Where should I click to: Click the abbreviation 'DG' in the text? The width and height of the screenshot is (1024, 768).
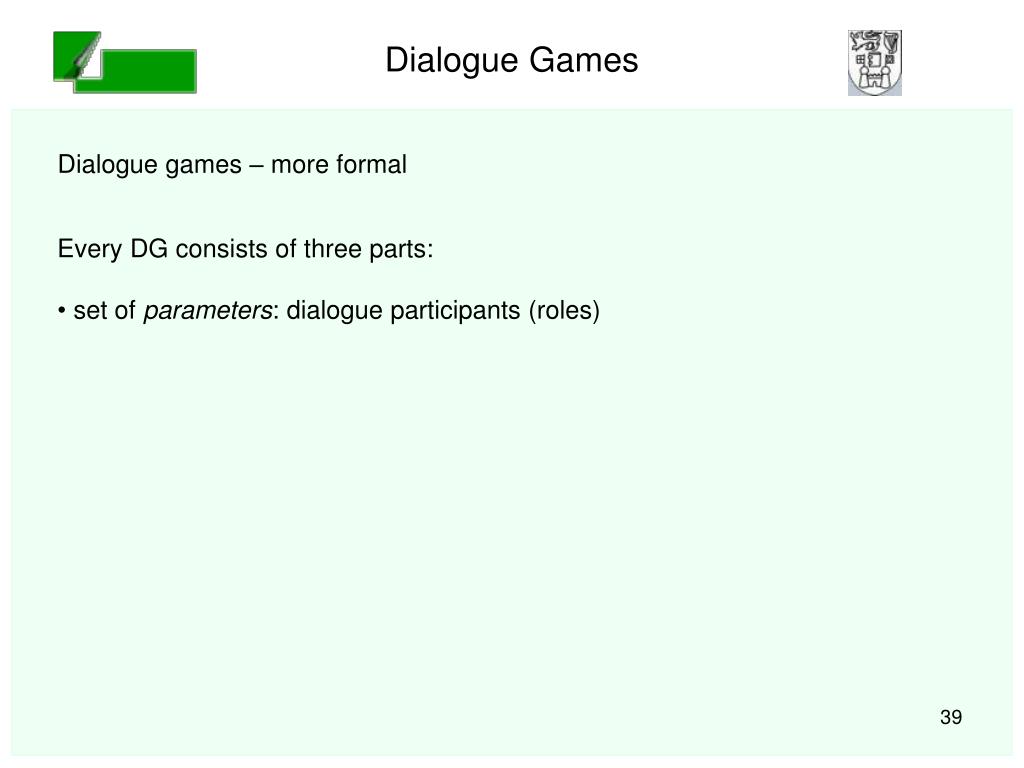[x=149, y=249]
